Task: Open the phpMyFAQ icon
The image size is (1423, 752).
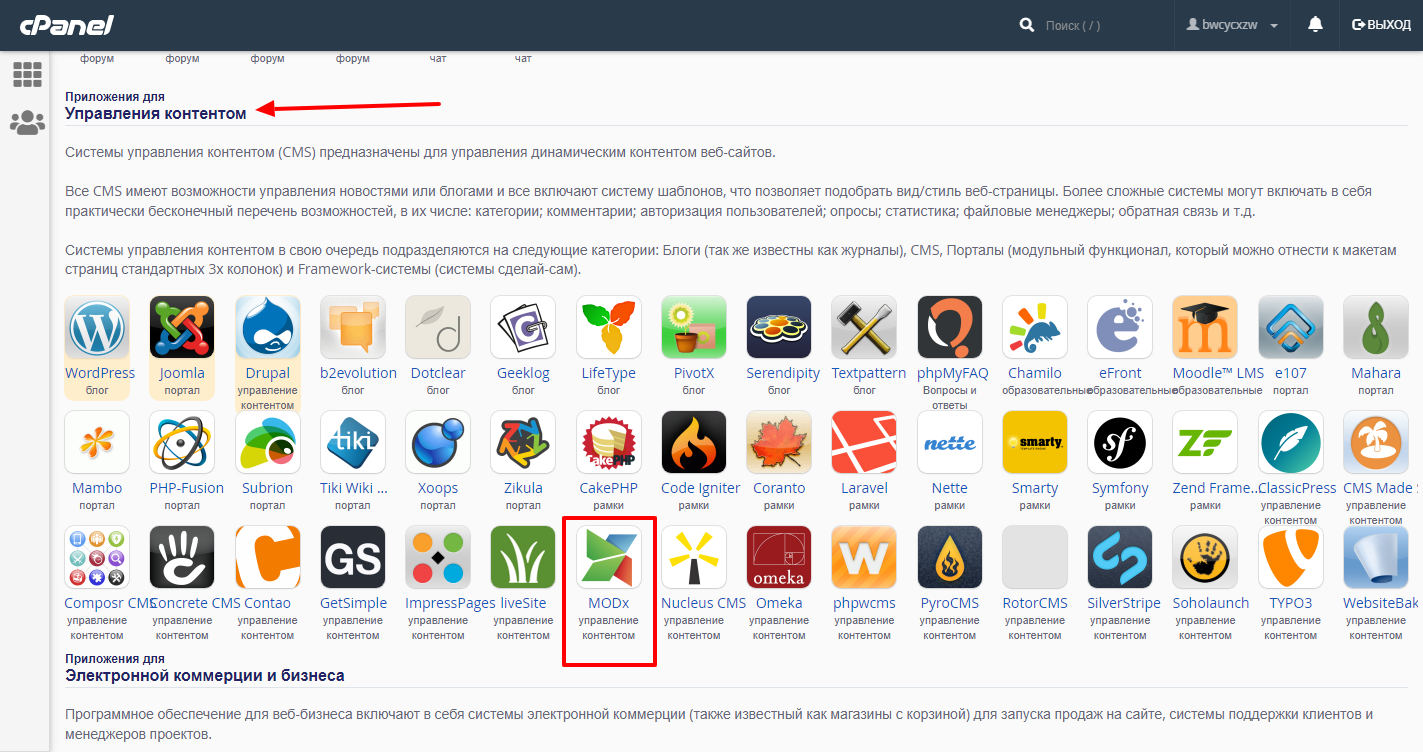Action: [x=950, y=328]
